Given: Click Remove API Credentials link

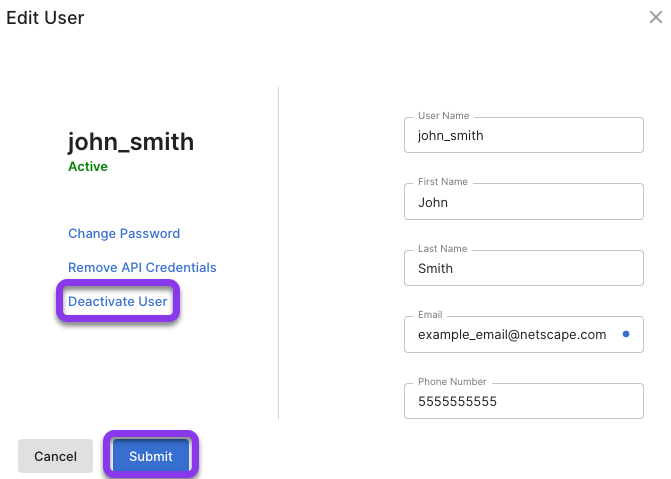Looking at the screenshot, I should [142, 267].
